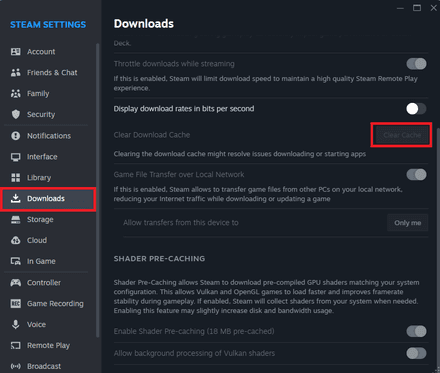Click the Controller gamepad icon

point(16,283)
